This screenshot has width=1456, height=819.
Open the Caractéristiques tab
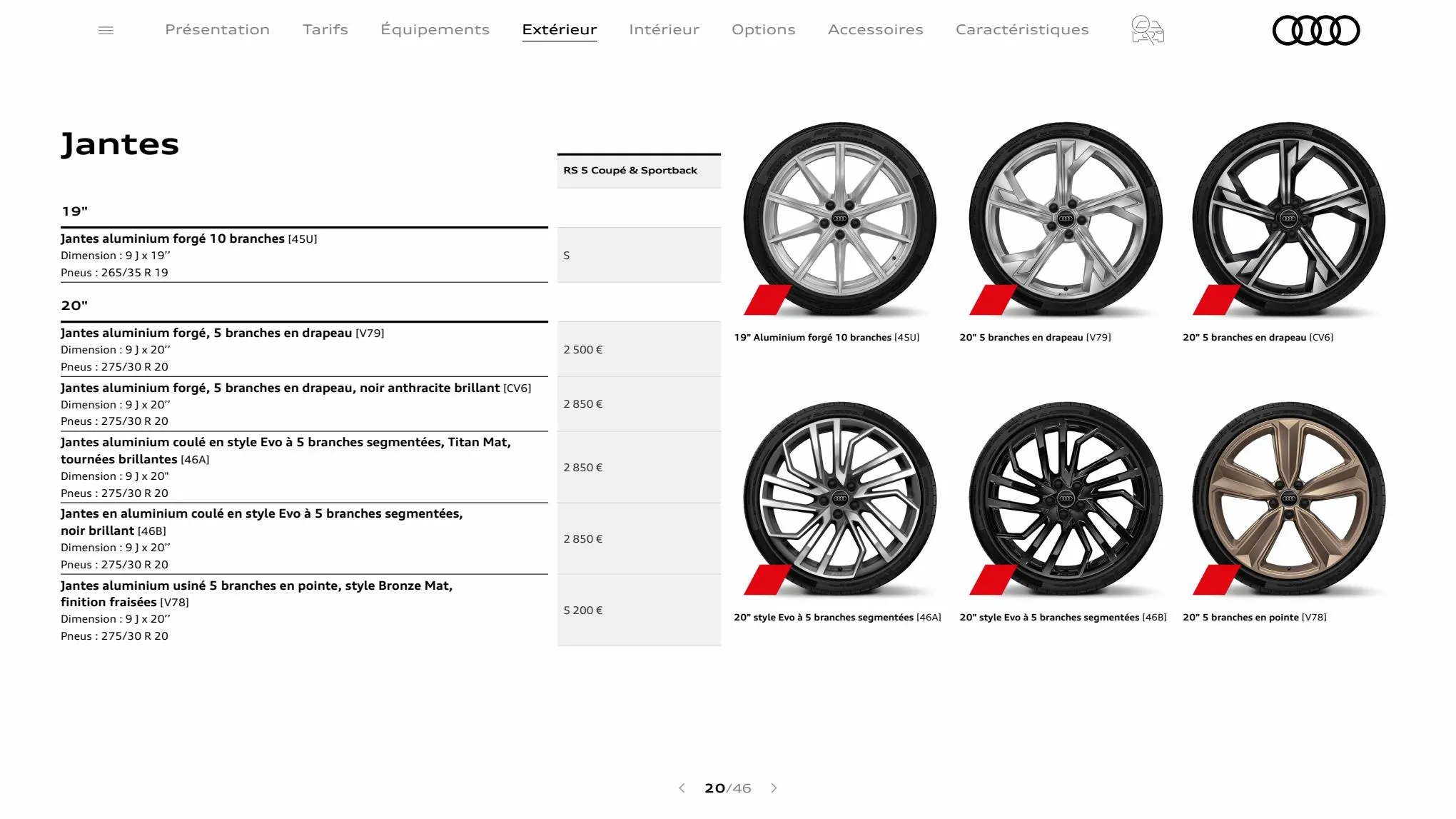1022,29
